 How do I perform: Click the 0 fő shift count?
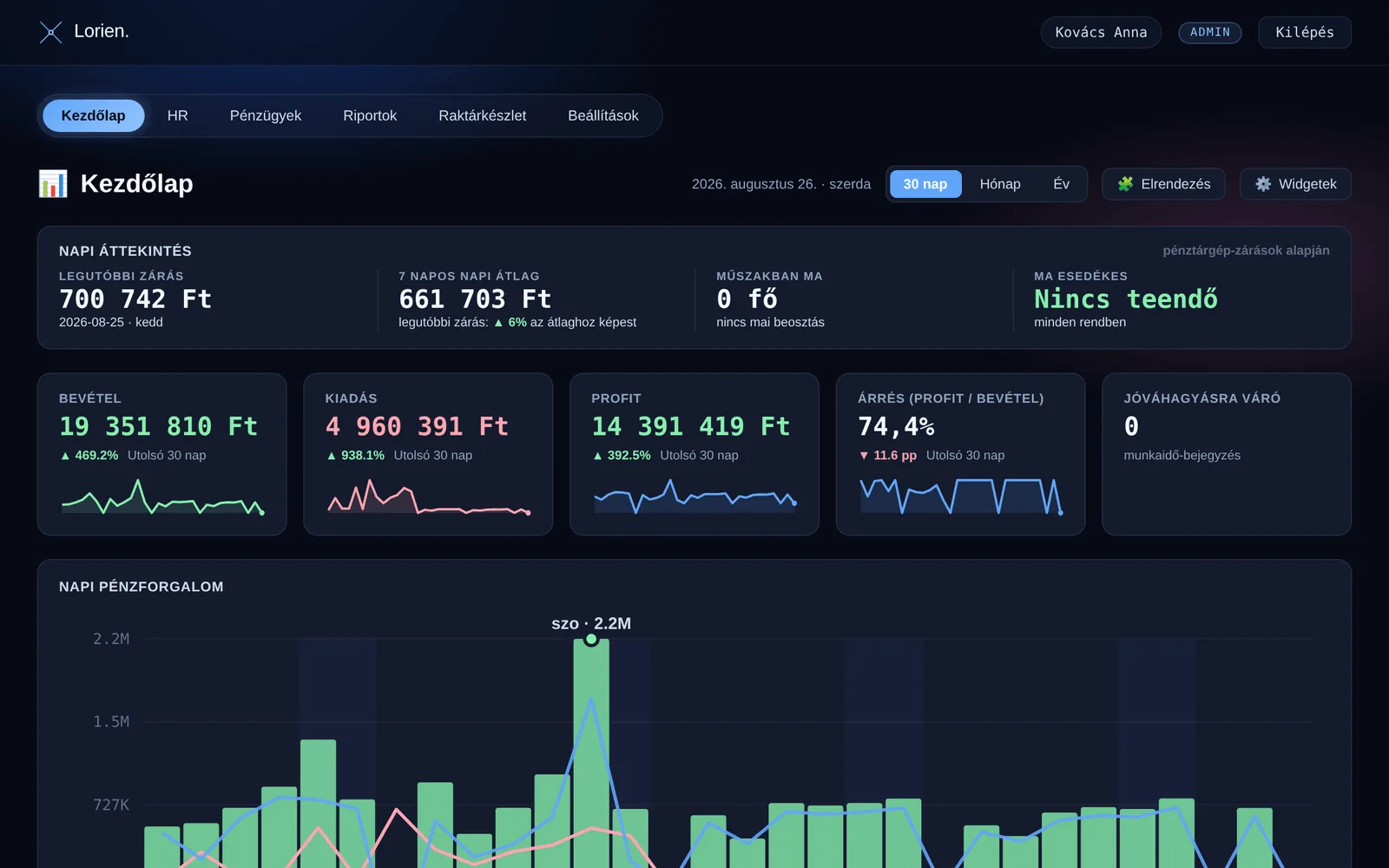[747, 299]
